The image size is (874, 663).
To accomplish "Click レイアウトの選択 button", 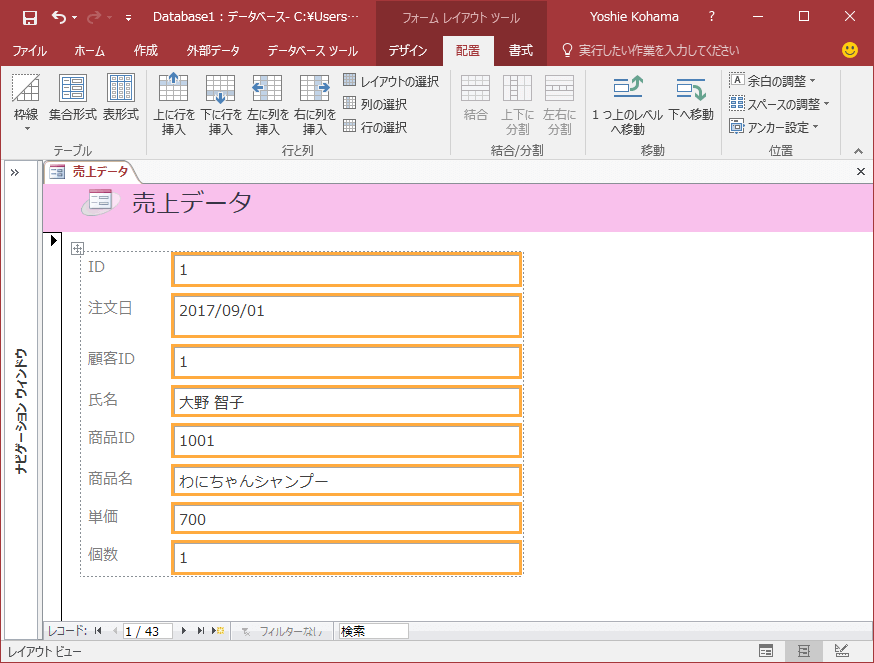I will [x=391, y=81].
